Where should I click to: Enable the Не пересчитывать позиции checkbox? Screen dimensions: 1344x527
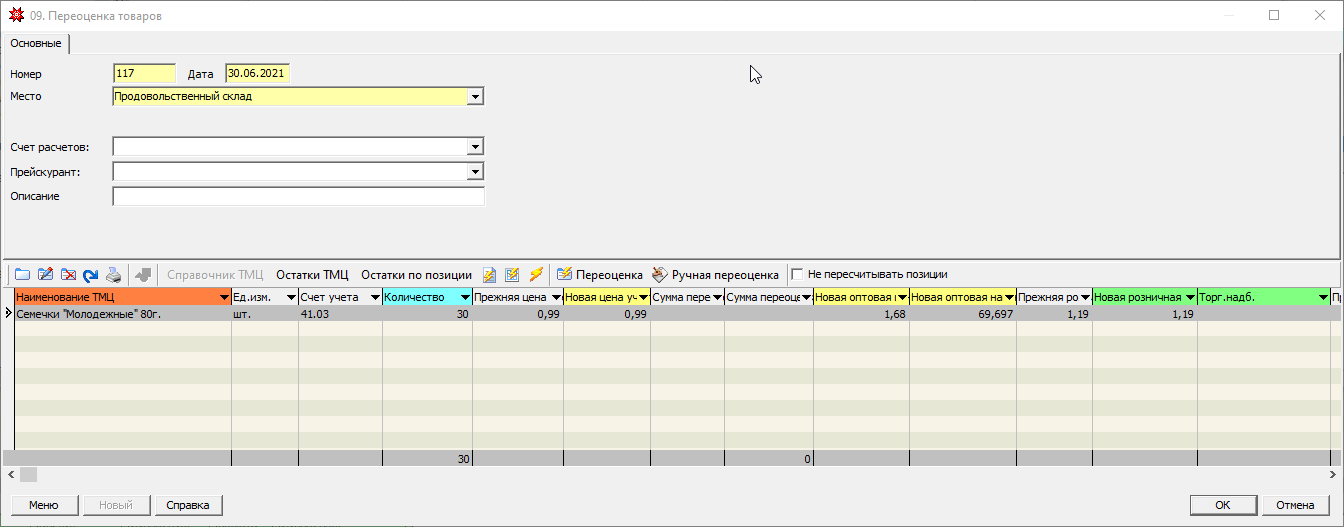(x=798, y=274)
